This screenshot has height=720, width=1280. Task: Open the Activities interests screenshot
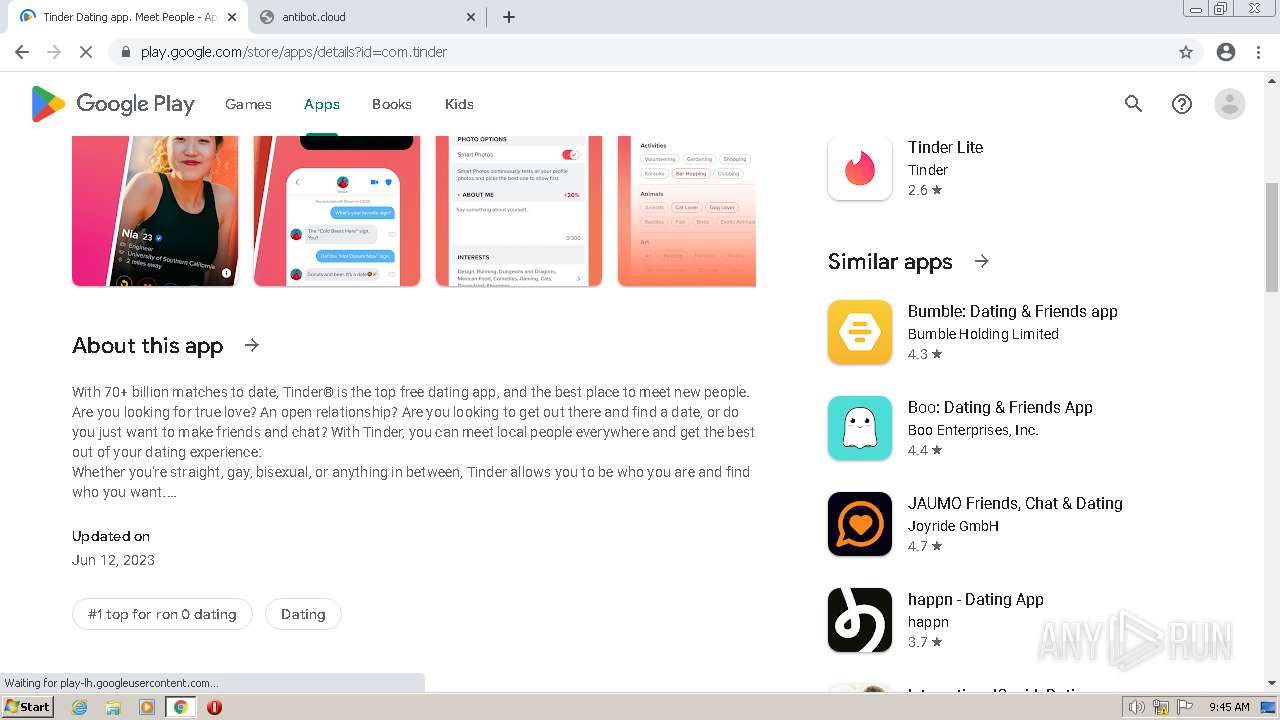coord(687,211)
